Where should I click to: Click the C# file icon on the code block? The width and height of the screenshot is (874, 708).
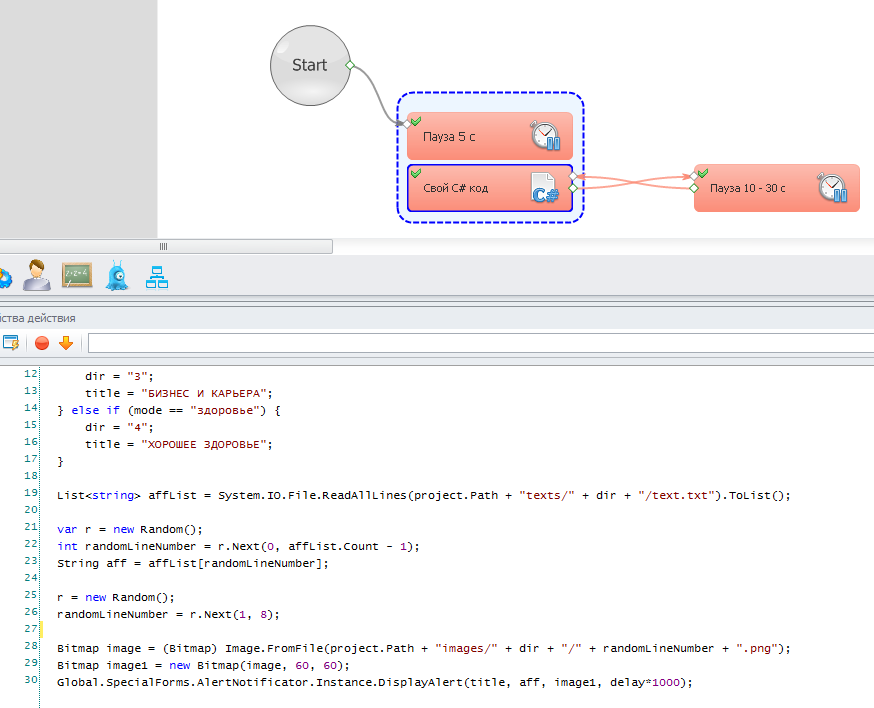pos(545,188)
